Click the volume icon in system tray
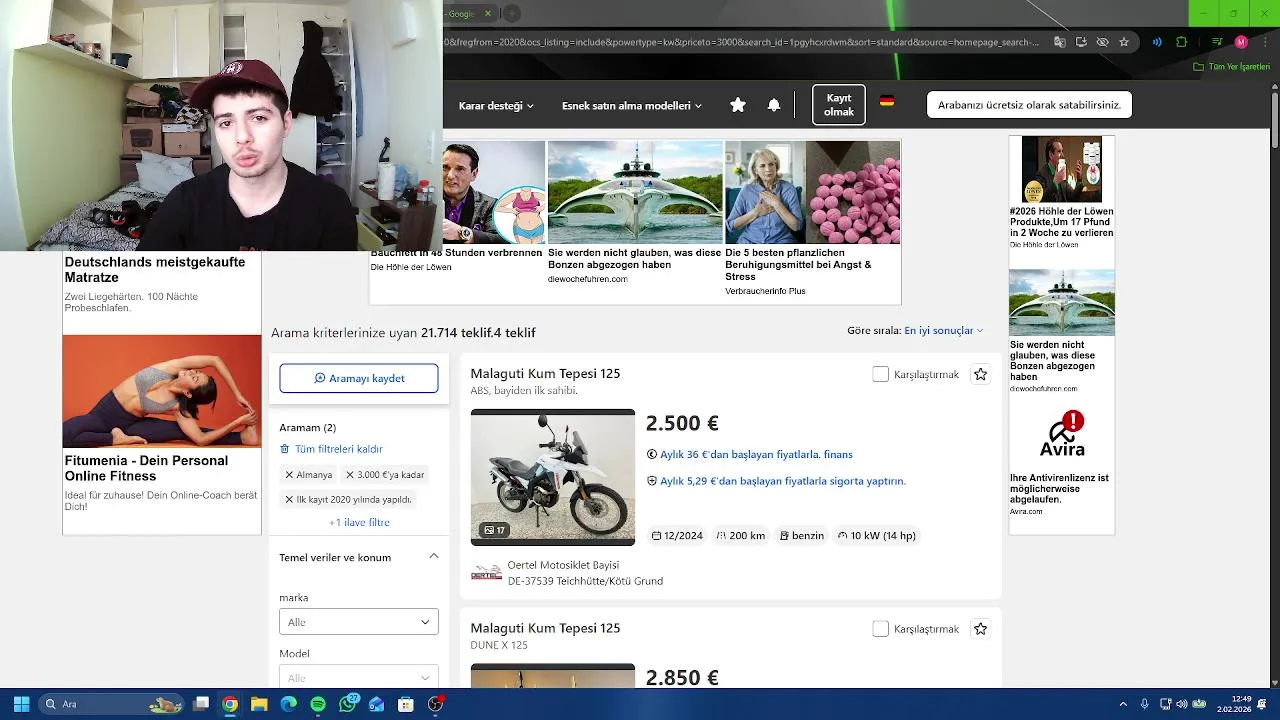Viewport: 1280px width, 720px height. click(1181, 705)
